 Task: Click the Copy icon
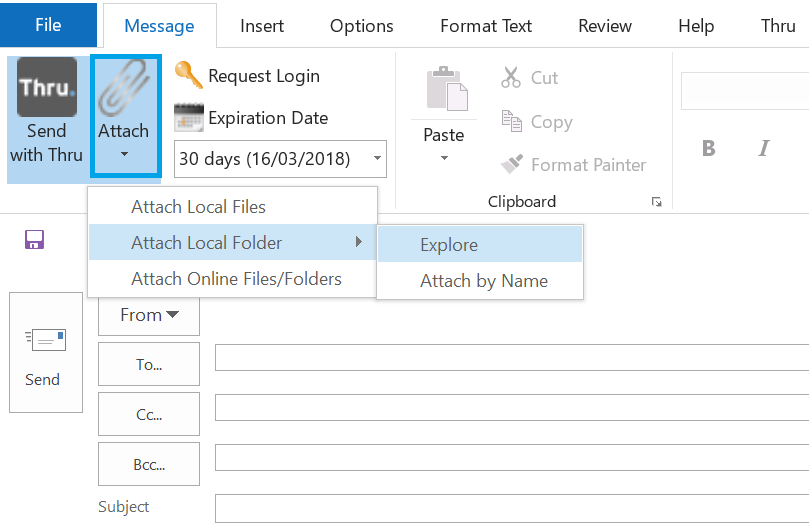[511, 121]
